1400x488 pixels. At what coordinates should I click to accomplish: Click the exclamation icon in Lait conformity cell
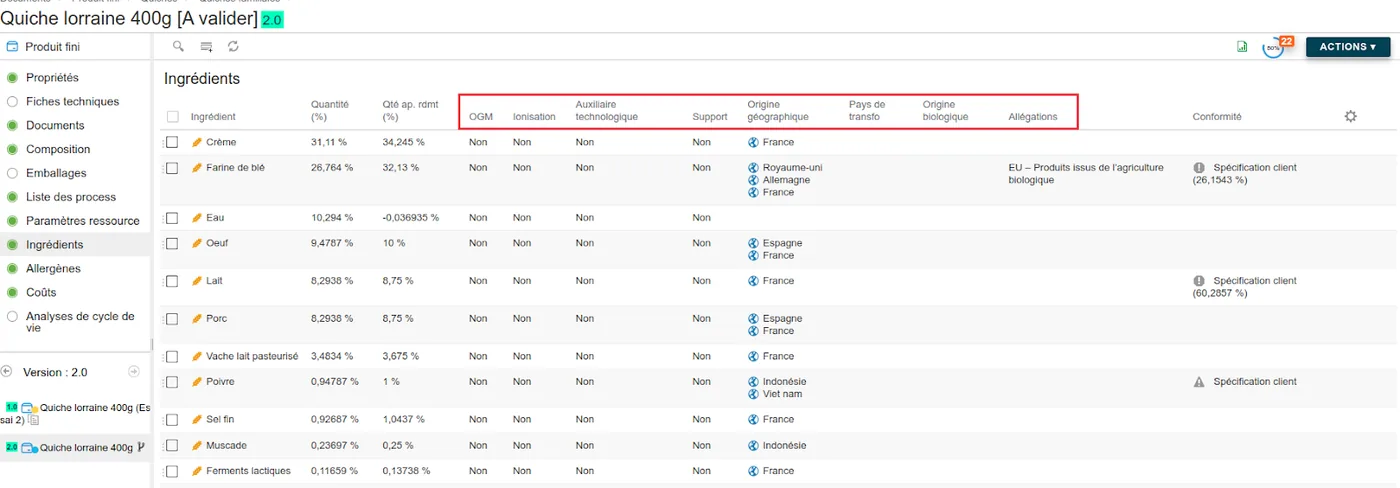tap(1199, 281)
